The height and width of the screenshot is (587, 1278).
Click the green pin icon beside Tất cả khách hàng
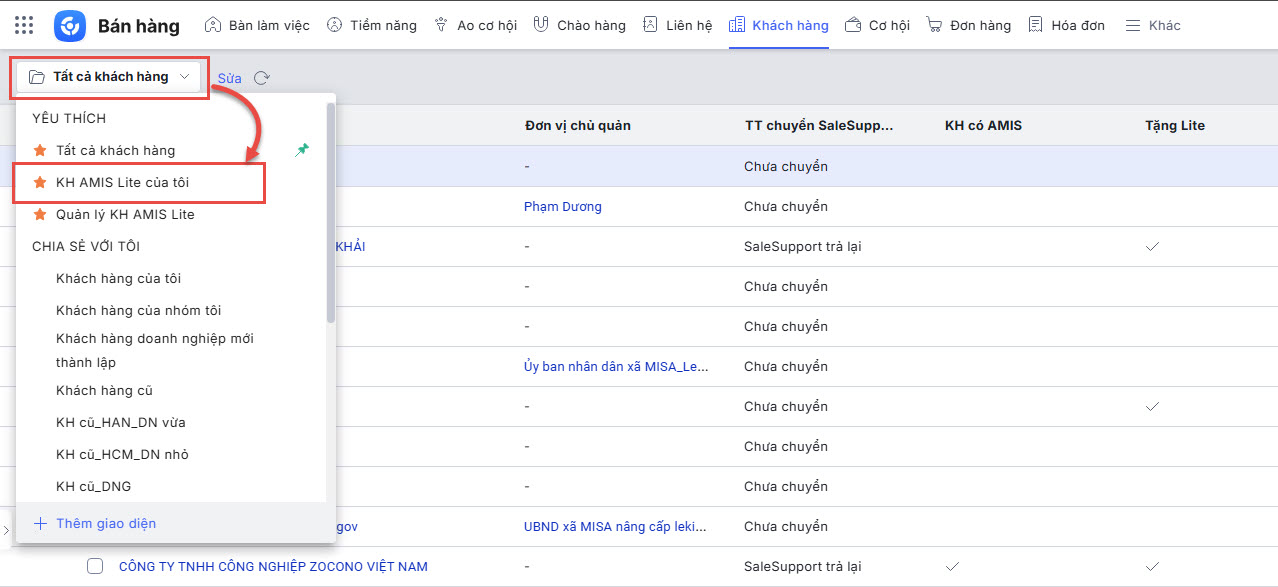(303, 149)
